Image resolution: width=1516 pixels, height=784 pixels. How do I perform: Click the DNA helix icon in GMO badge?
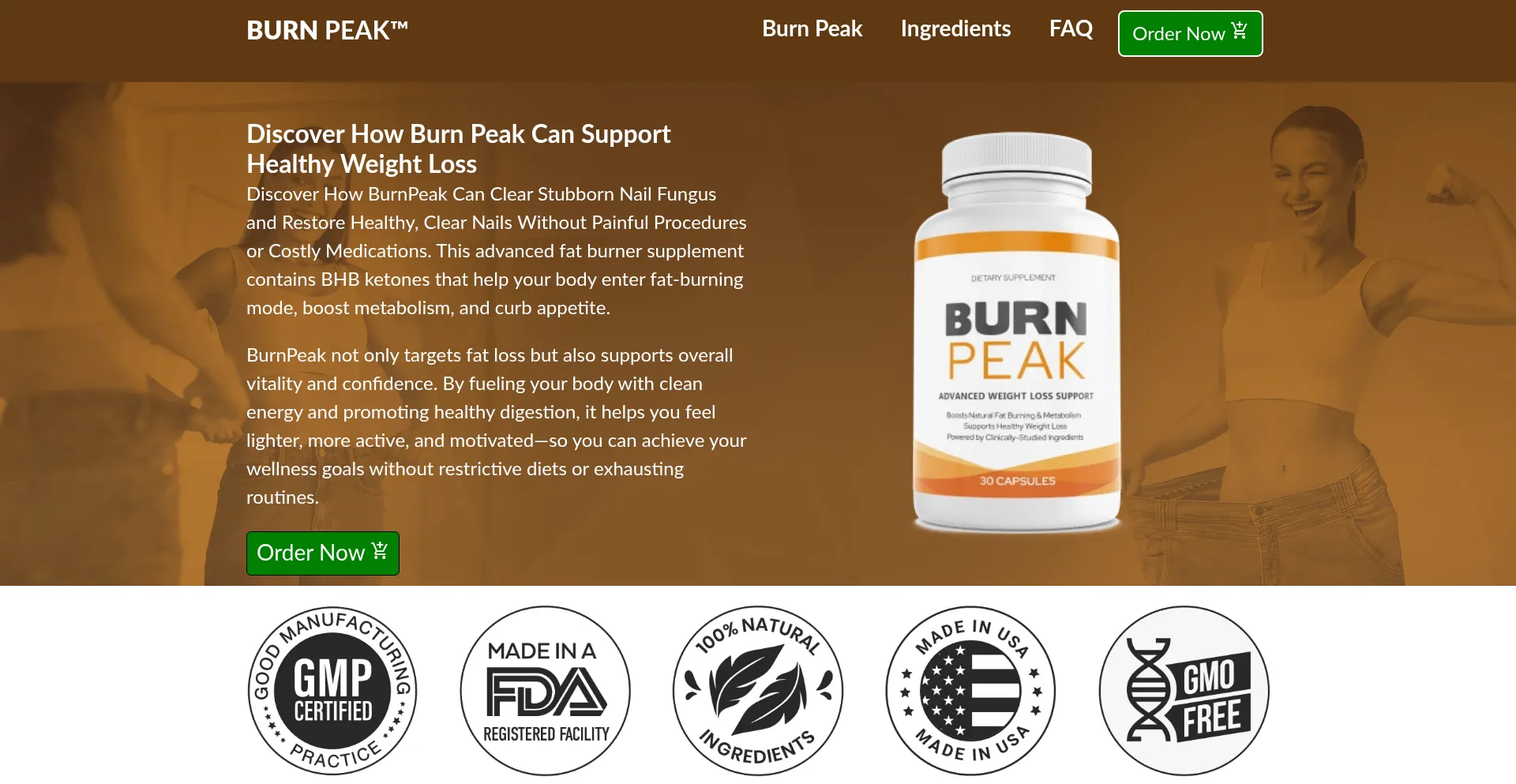[x=1150, y=689]
